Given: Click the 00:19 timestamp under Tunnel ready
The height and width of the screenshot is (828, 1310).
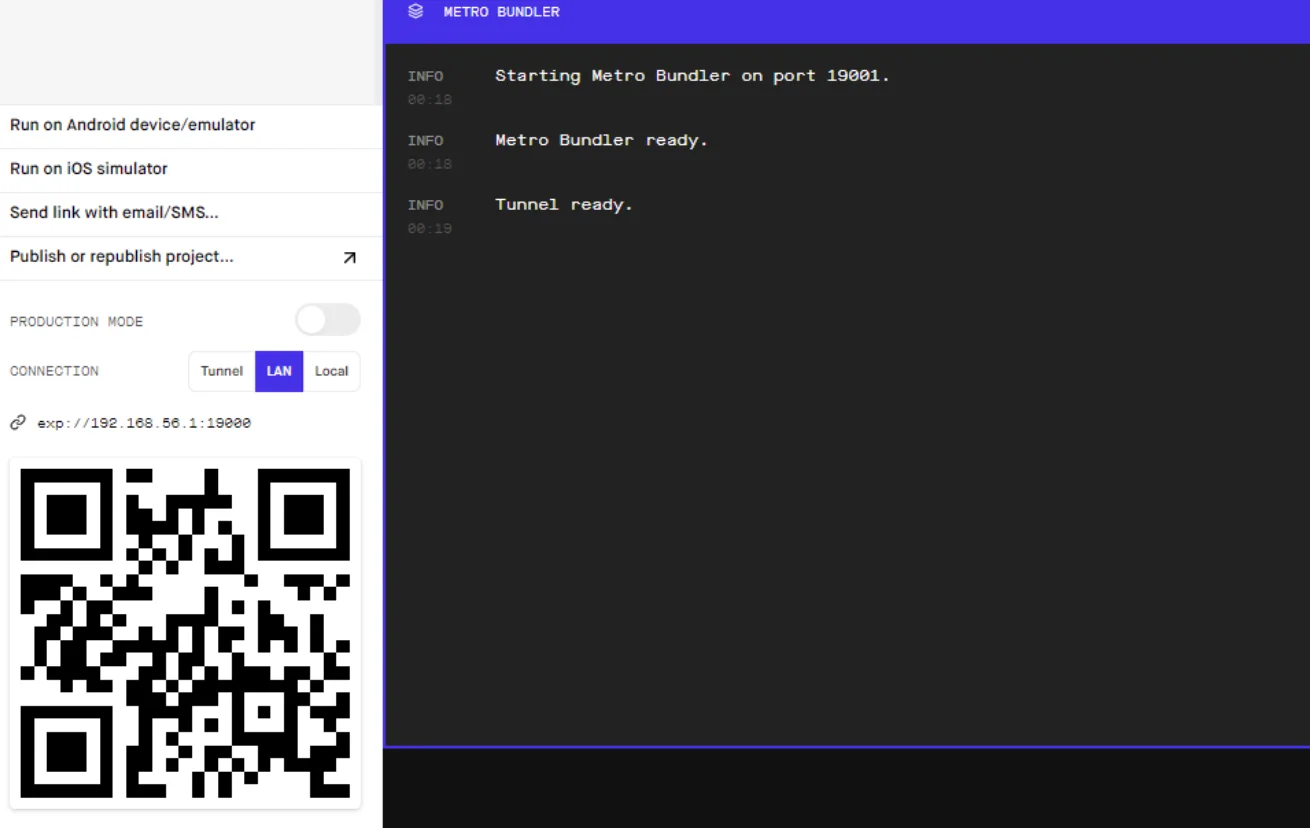Looking at the screenshot, I should point(430,229).
